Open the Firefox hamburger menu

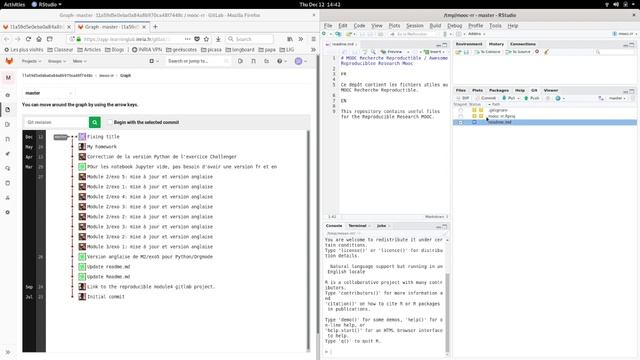tap(313, 39)
